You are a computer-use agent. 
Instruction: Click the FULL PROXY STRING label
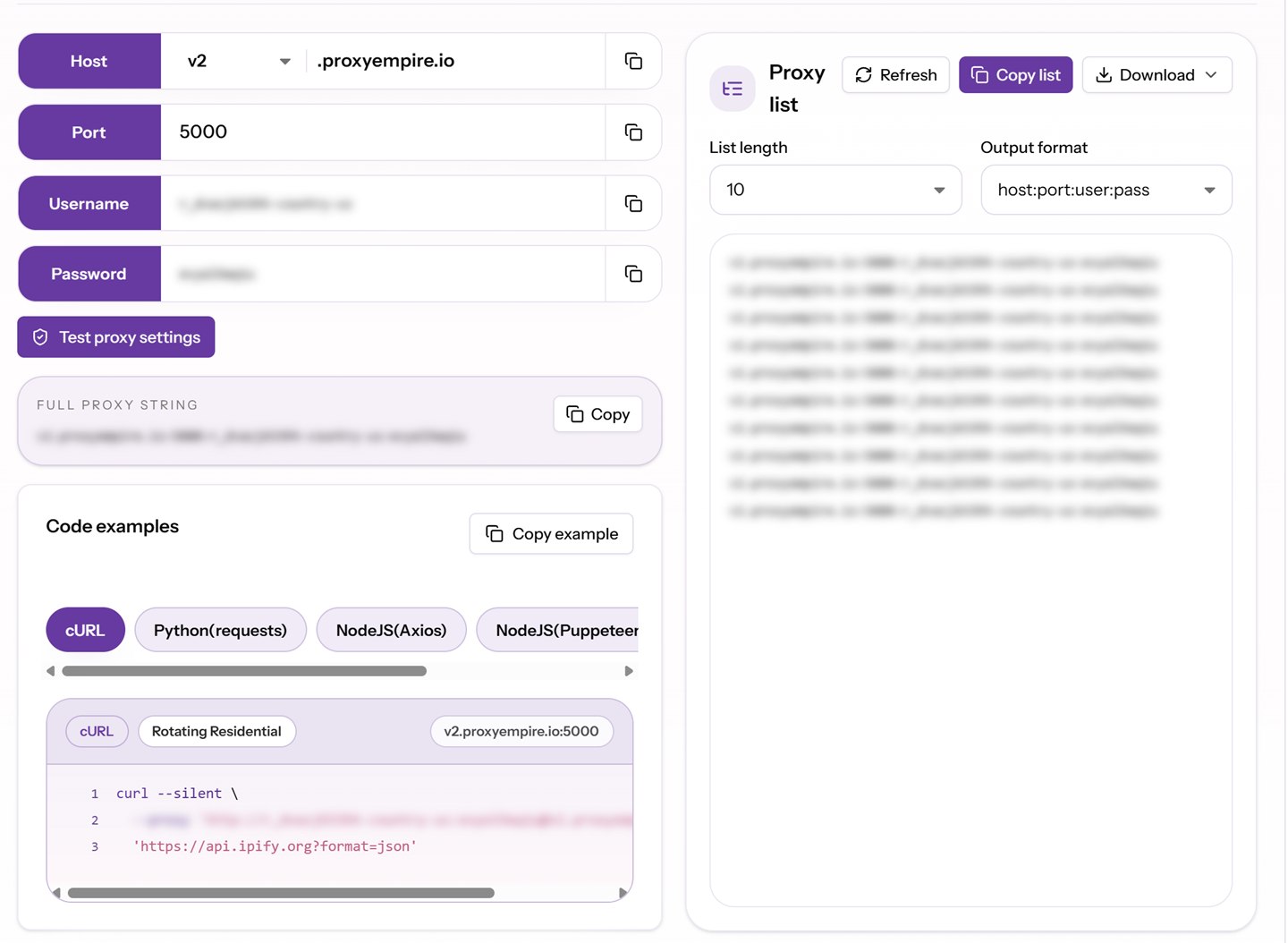(117, 405)
